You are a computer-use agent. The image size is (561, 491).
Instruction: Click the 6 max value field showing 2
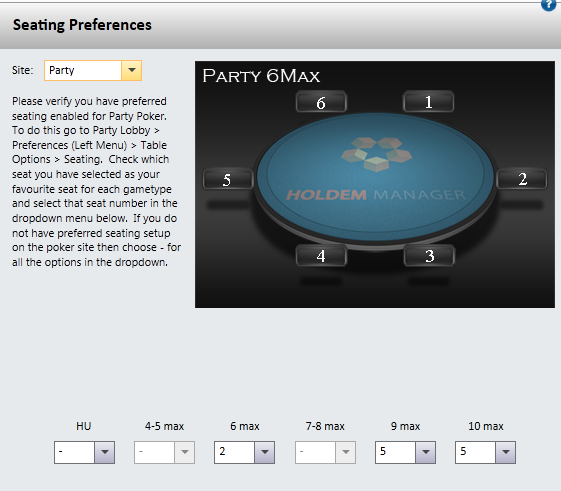point(235,452)
